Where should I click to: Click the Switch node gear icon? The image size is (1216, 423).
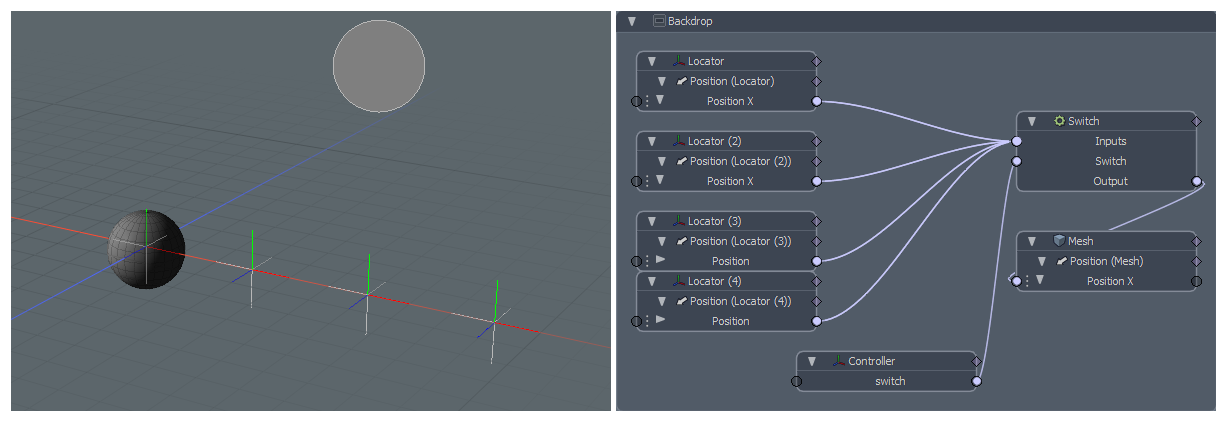point(1059,121)
